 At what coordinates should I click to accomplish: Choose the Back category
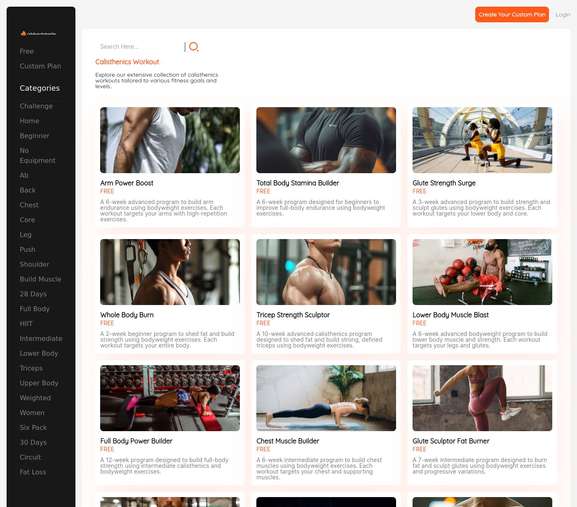tap(28, 190)
